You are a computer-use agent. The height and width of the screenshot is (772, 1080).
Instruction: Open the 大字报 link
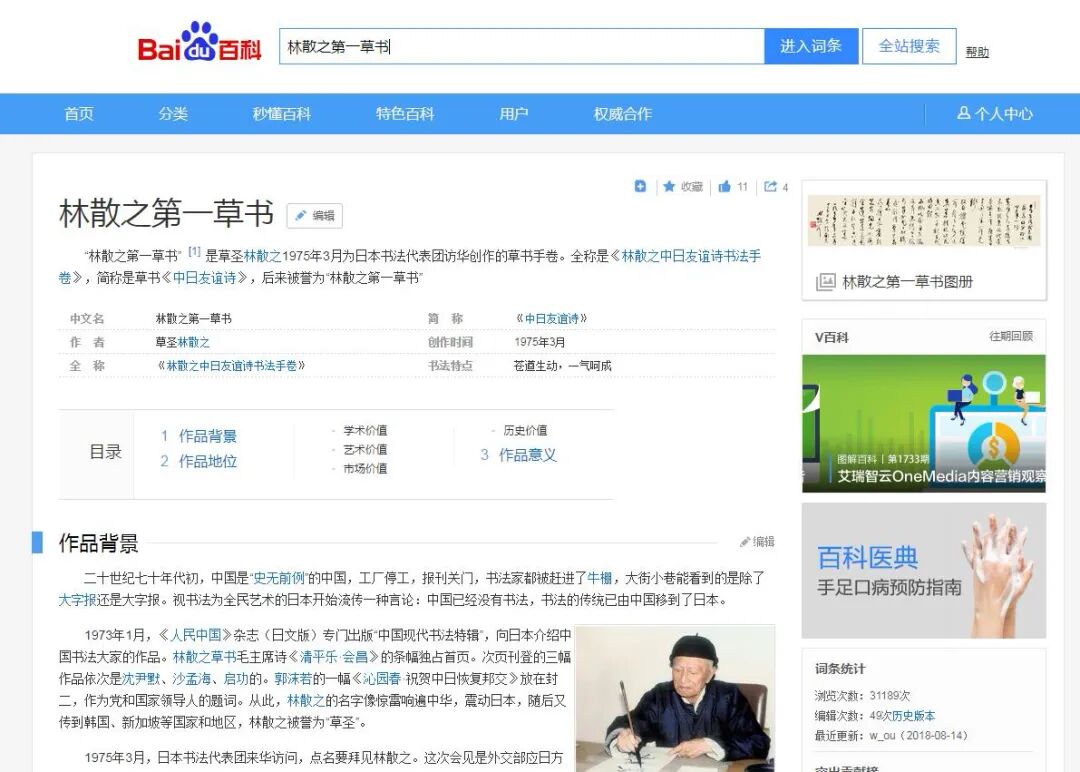pos(77,599)
